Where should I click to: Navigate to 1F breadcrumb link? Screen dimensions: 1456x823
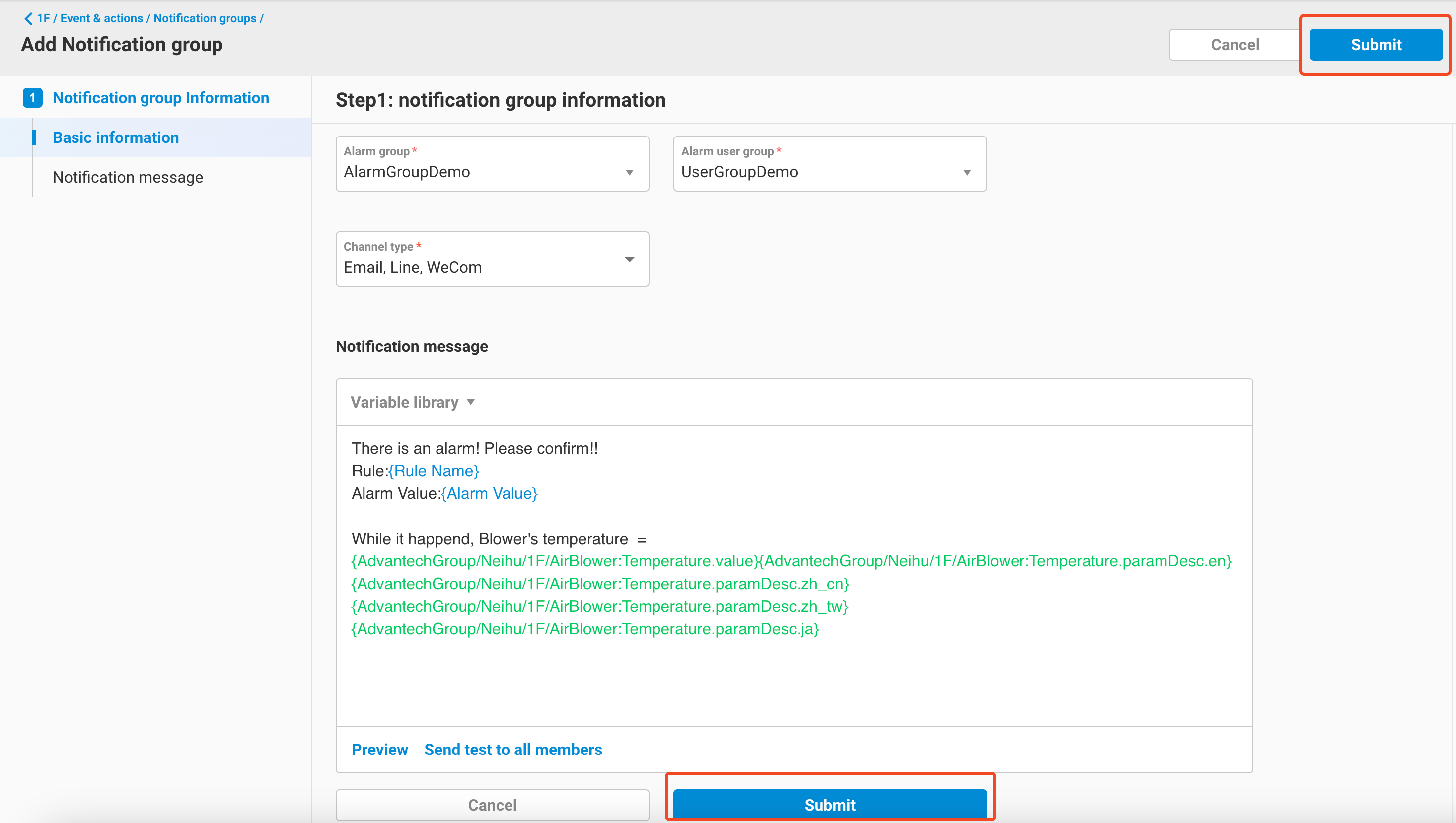[44, 19]
